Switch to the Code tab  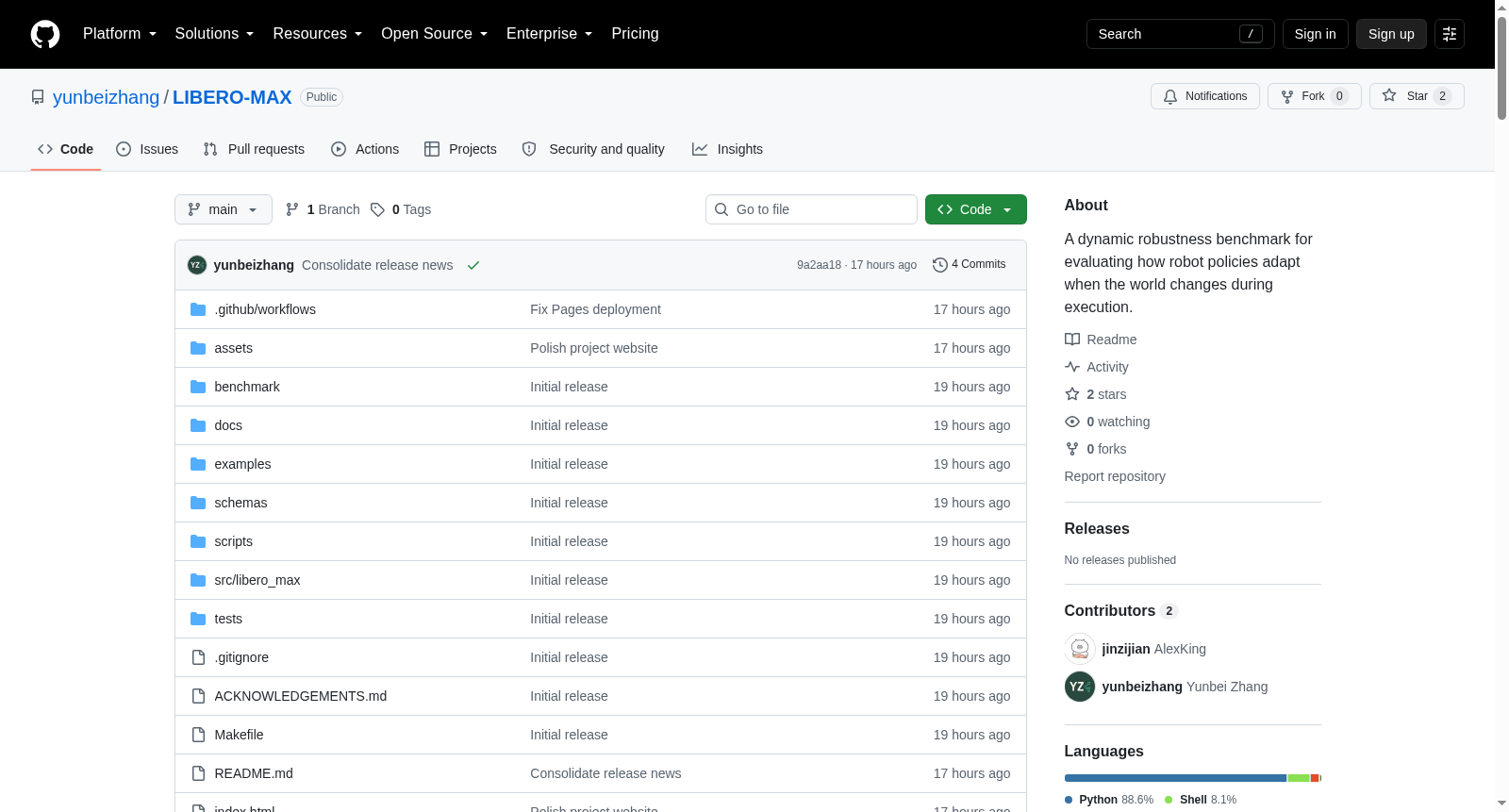coord(66,149)
